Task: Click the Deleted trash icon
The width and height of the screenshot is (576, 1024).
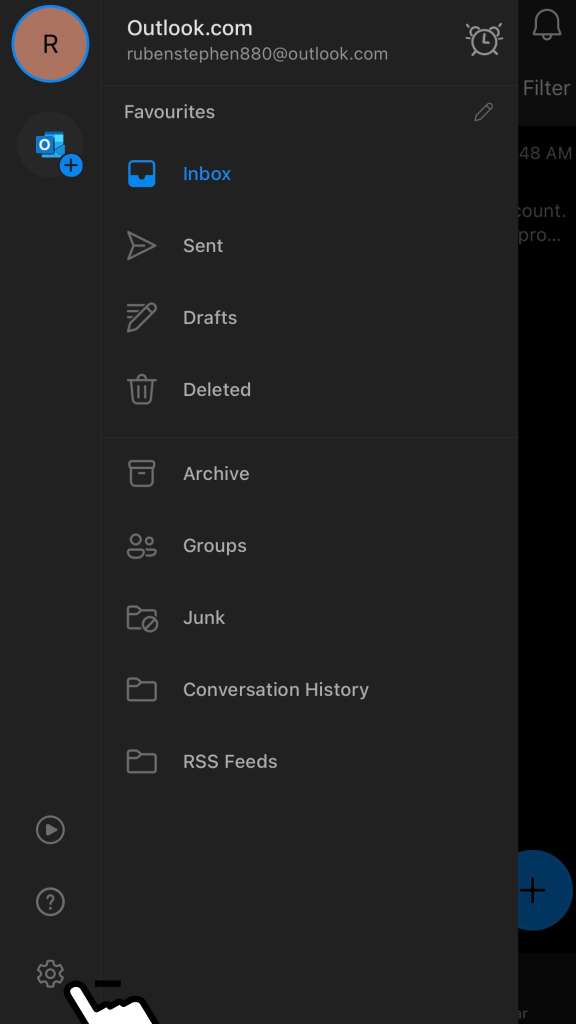Action: [142, 389]
